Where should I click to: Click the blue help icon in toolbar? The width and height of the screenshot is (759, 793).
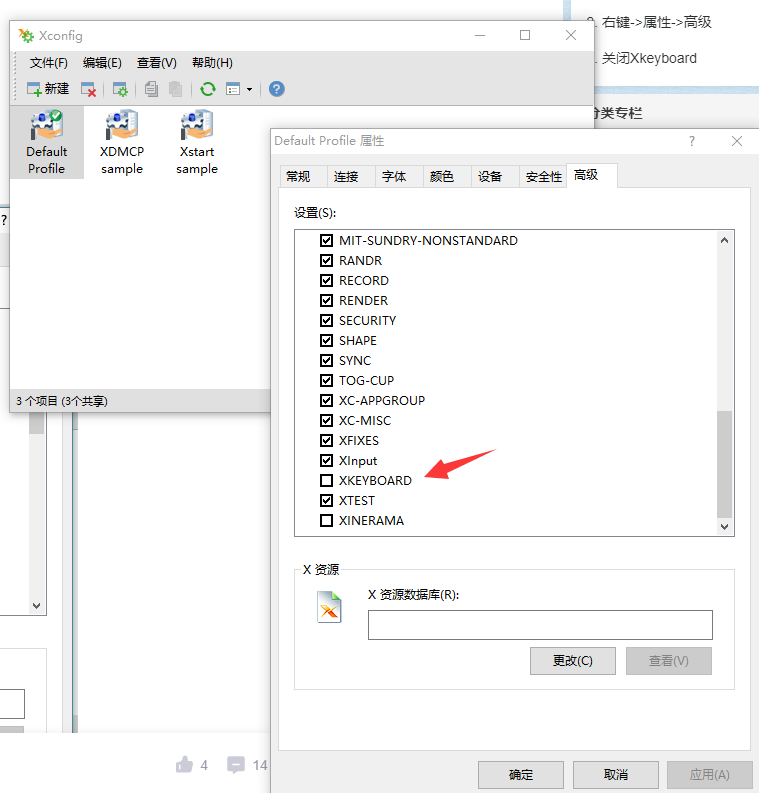click(x=277, y=89)
